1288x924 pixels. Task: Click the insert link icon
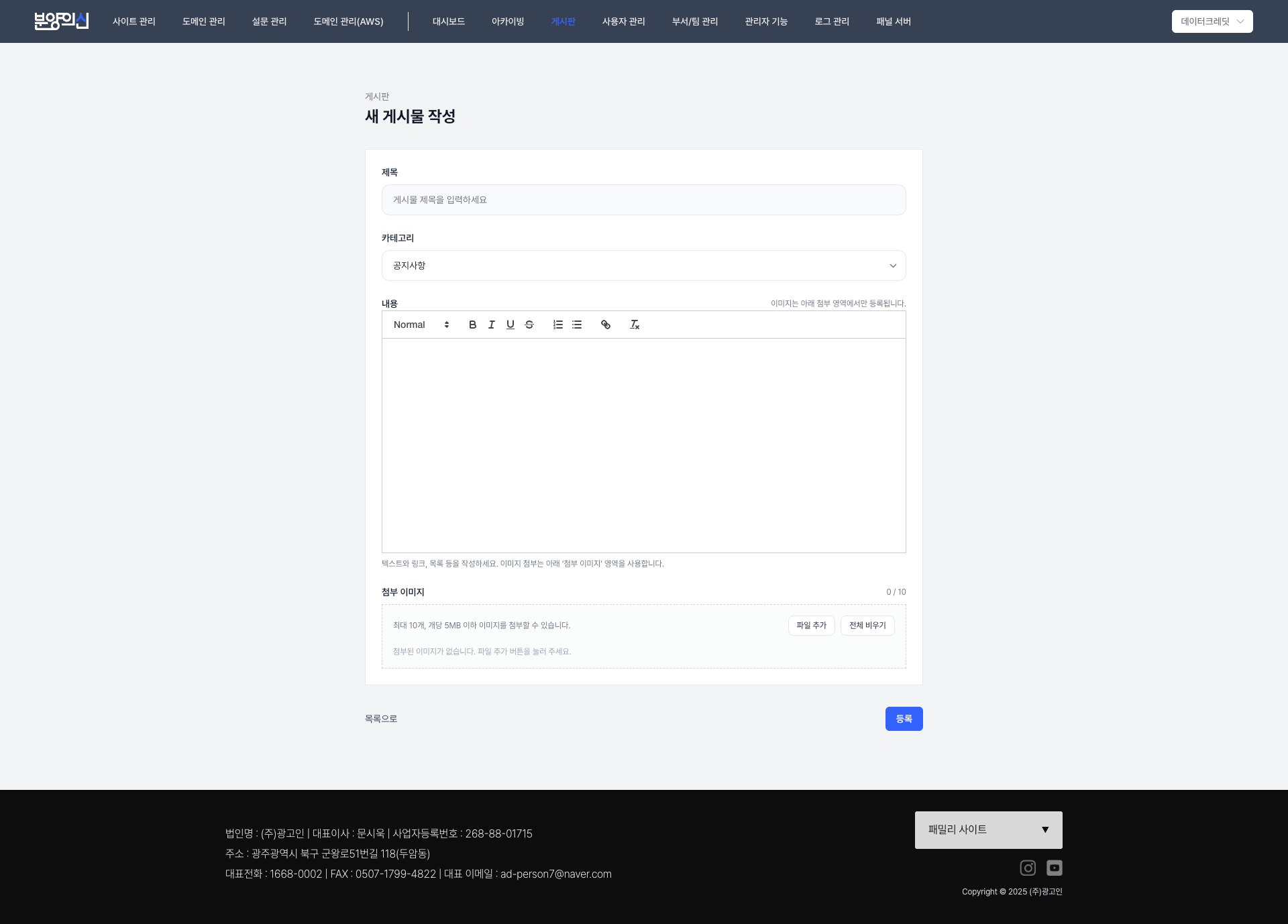tap(605, 325)
